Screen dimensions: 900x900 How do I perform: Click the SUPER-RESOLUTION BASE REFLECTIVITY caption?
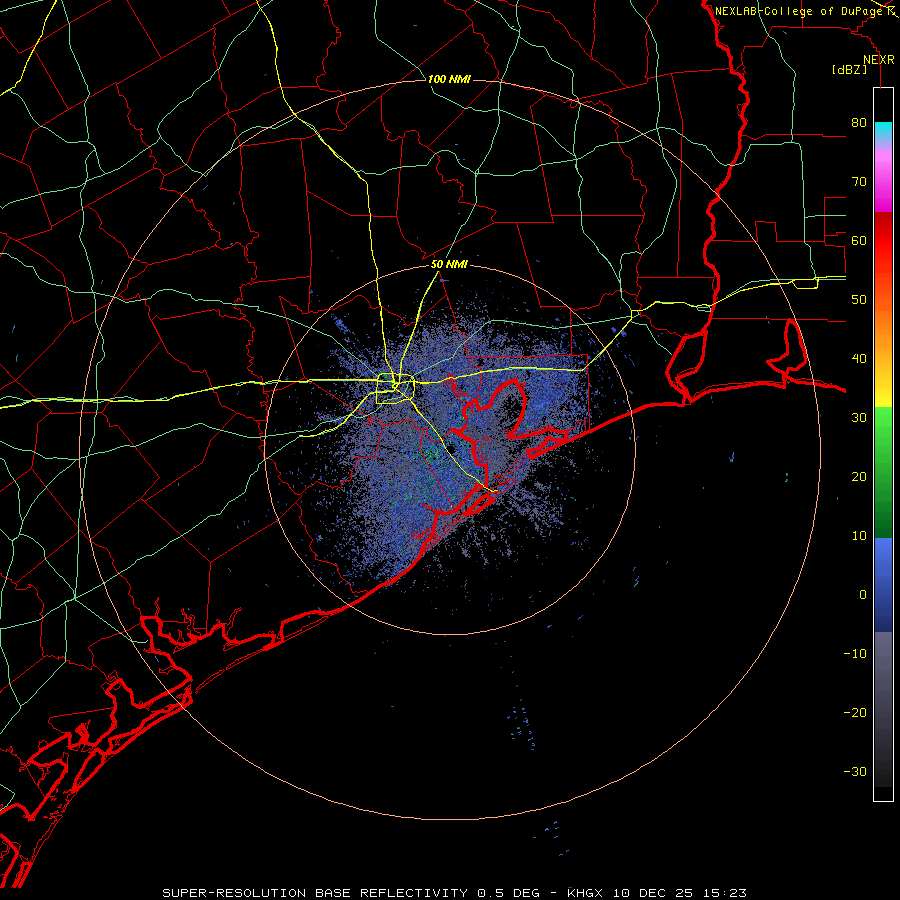pyautogui.click(x=315, y=893)
